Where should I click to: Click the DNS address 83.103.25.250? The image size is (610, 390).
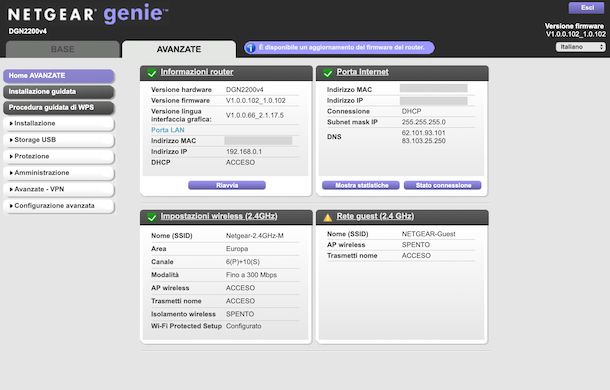point(424,141)
